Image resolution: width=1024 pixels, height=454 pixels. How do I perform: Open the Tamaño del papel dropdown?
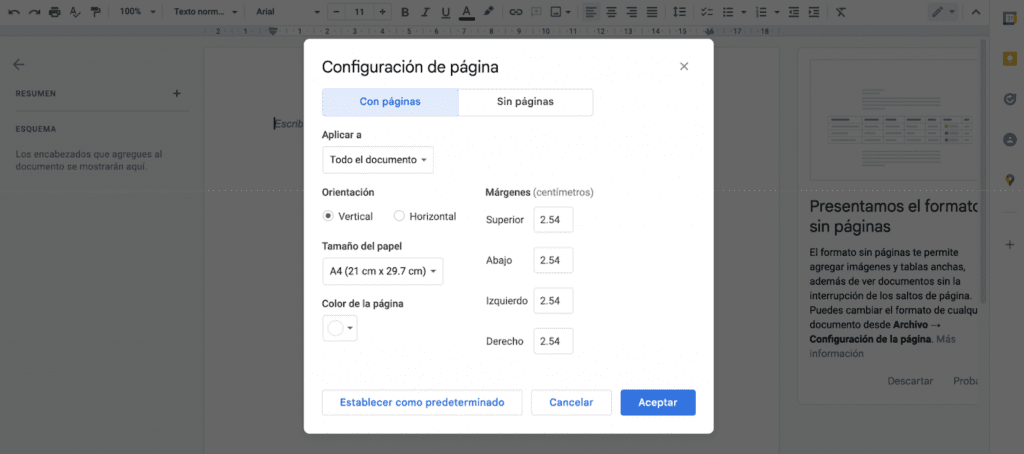383,271
